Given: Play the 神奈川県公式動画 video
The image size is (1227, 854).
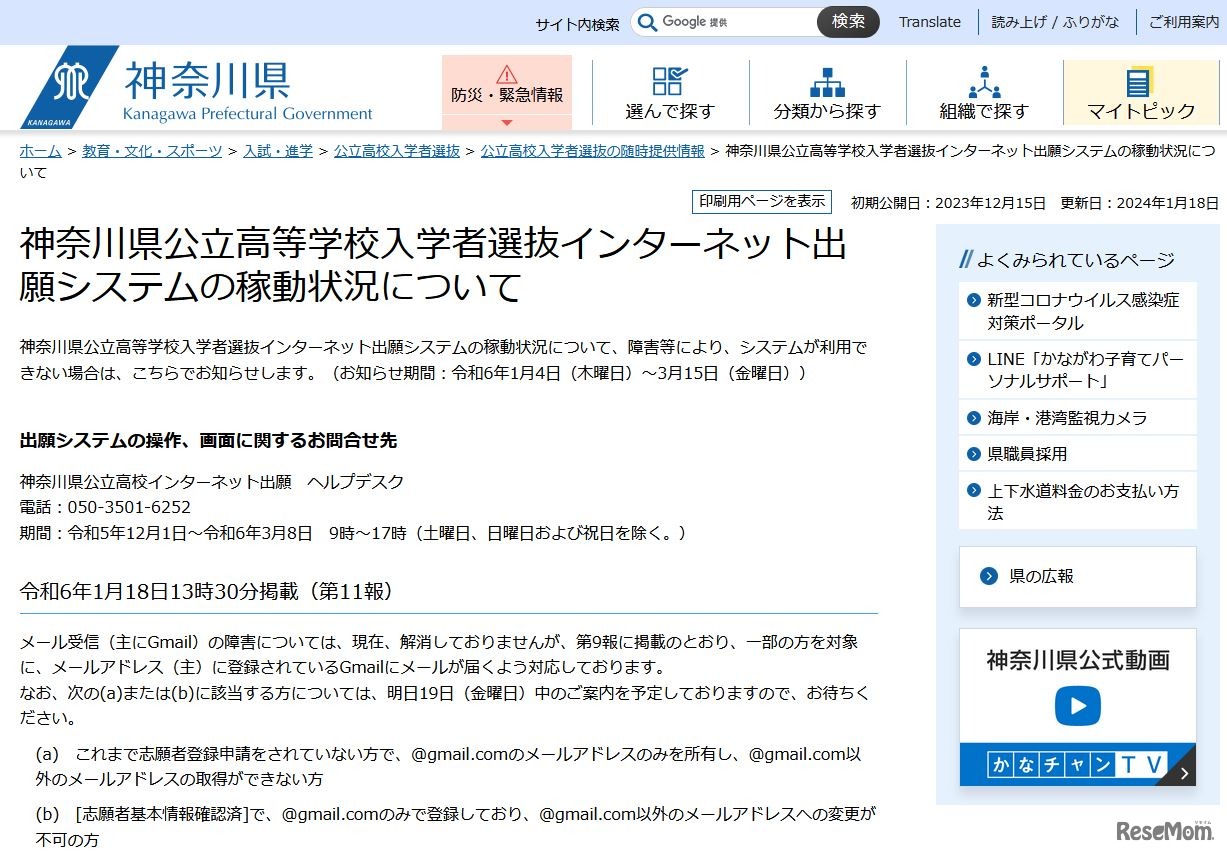Looking at the screenshot, I should click(x=1077, y=705).
